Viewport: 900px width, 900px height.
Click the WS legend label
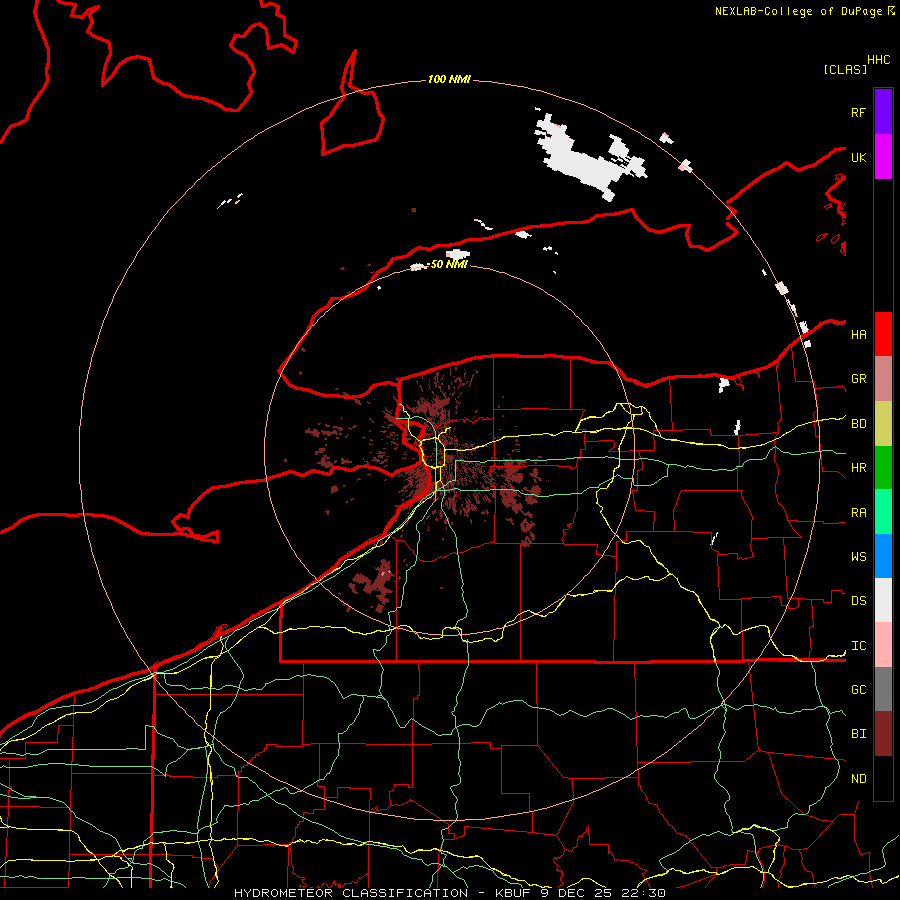coord(858,556)
